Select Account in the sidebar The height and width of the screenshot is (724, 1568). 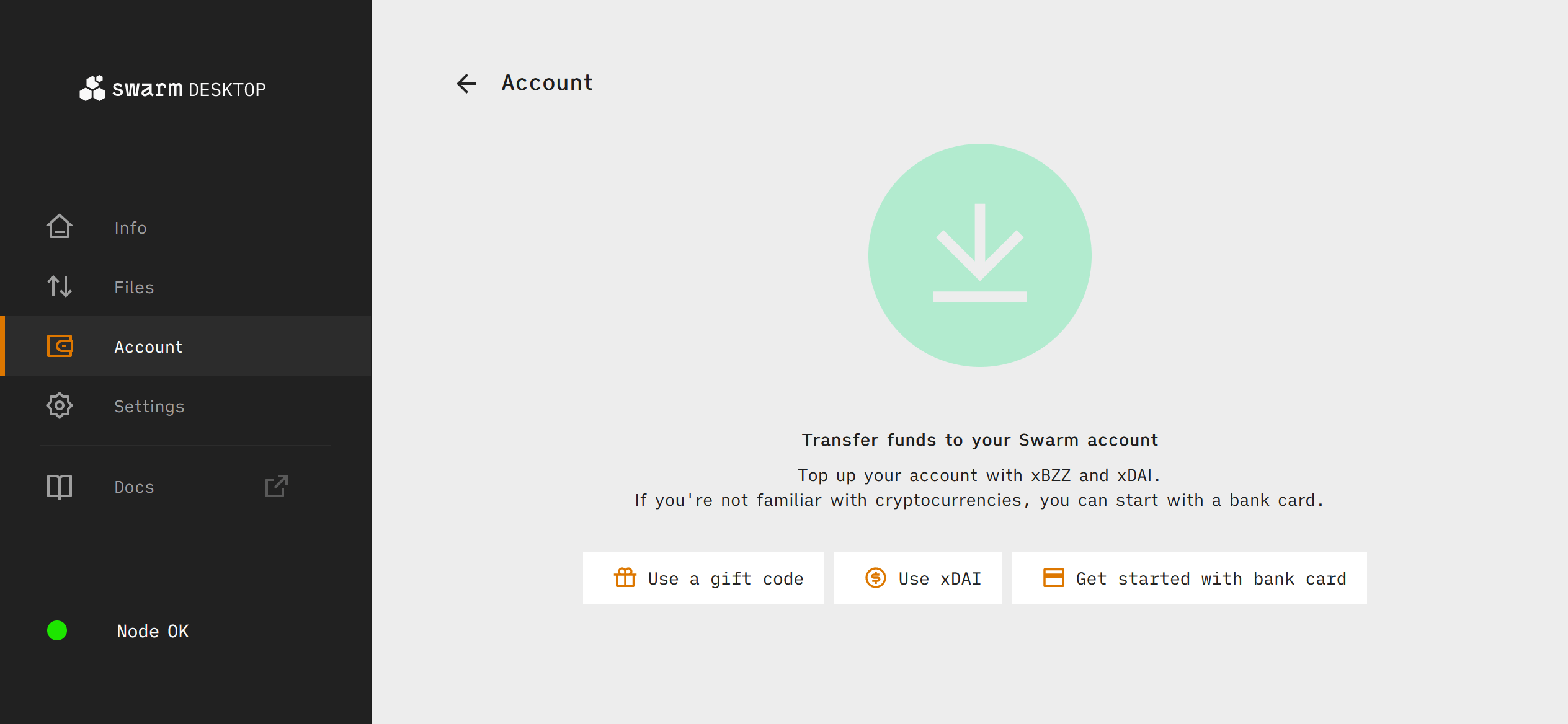(x=148, y=347)
